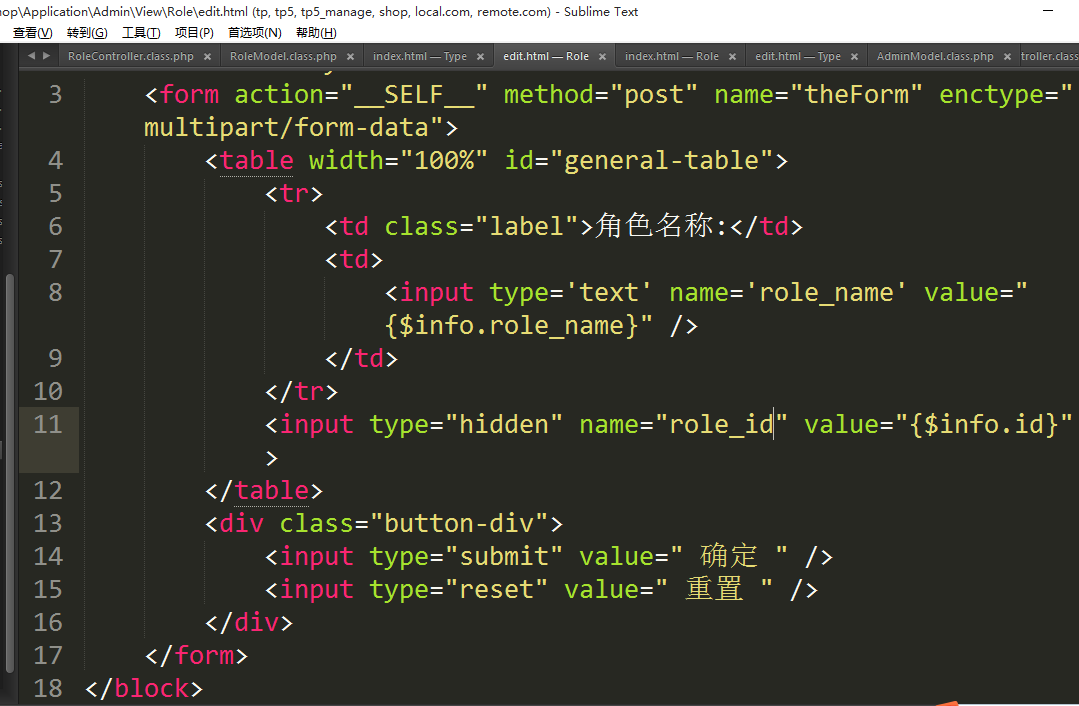
Task: Expand the 项目(P) menu
Action: click(194, 33)
